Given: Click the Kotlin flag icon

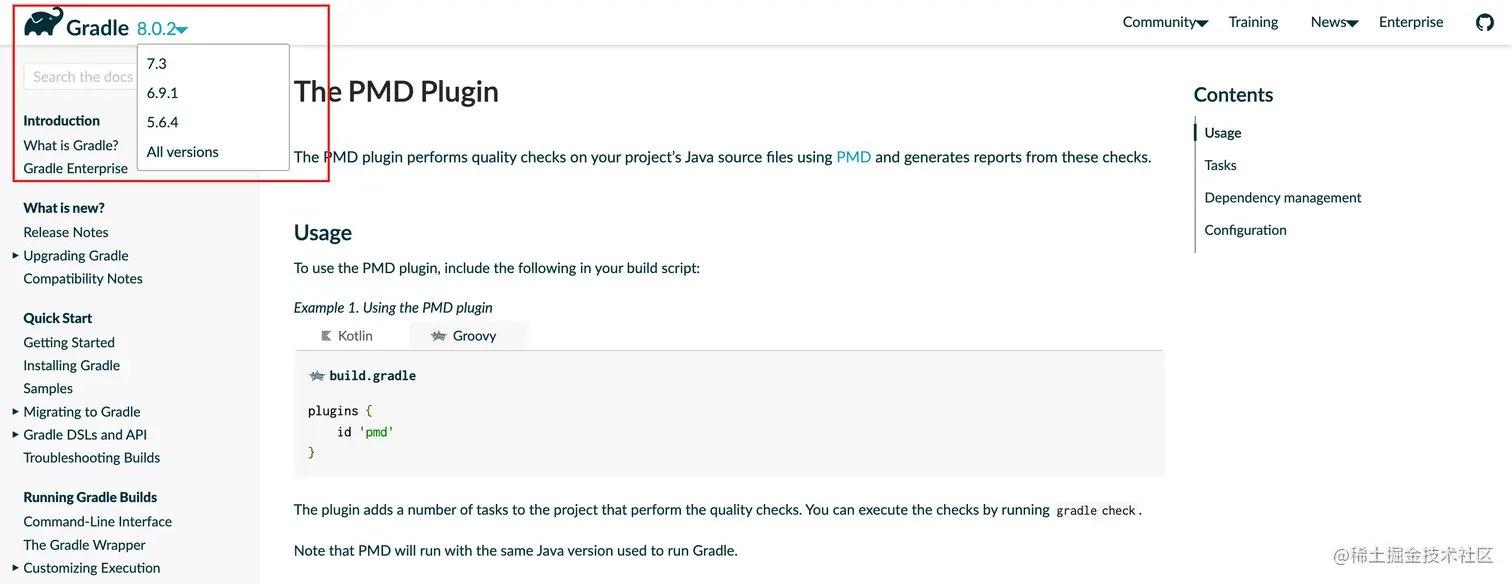Looking at the screenshot, I should click(x=326, y=336).
